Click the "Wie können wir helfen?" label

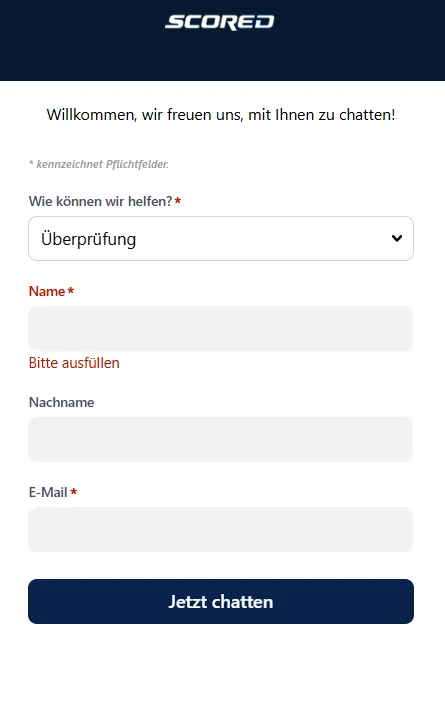101,201
